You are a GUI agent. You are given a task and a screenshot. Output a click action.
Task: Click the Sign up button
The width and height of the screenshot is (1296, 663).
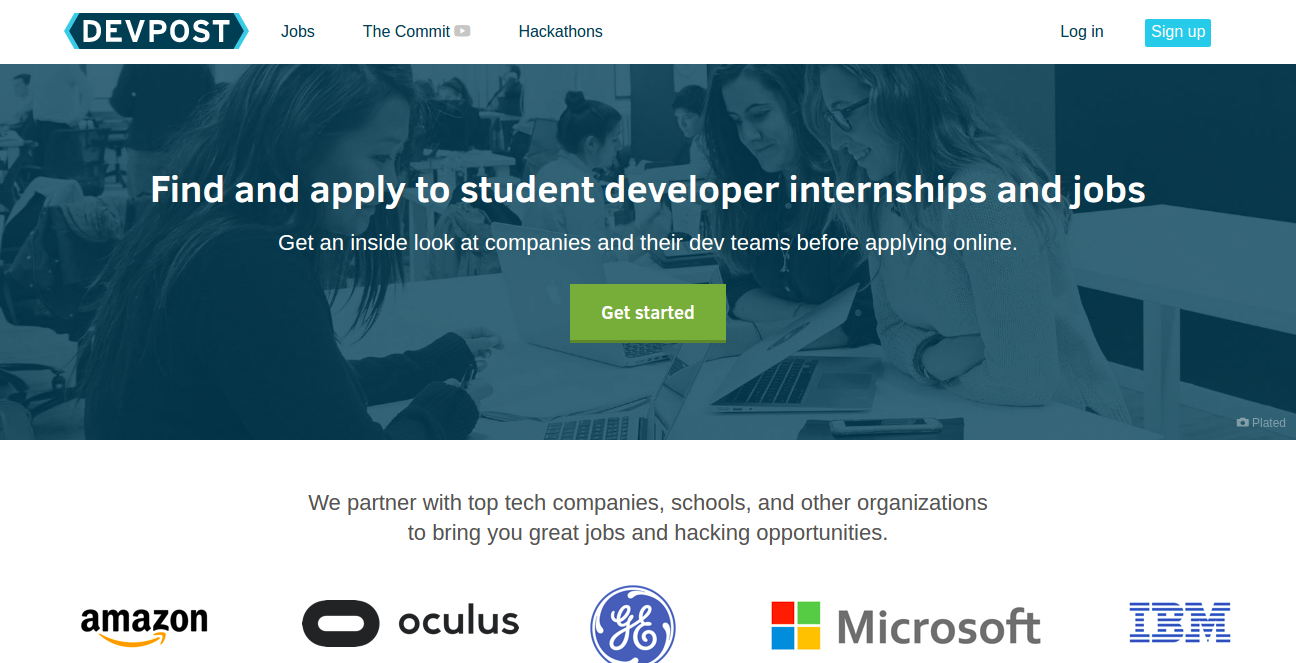click(x=1178, y=32)
